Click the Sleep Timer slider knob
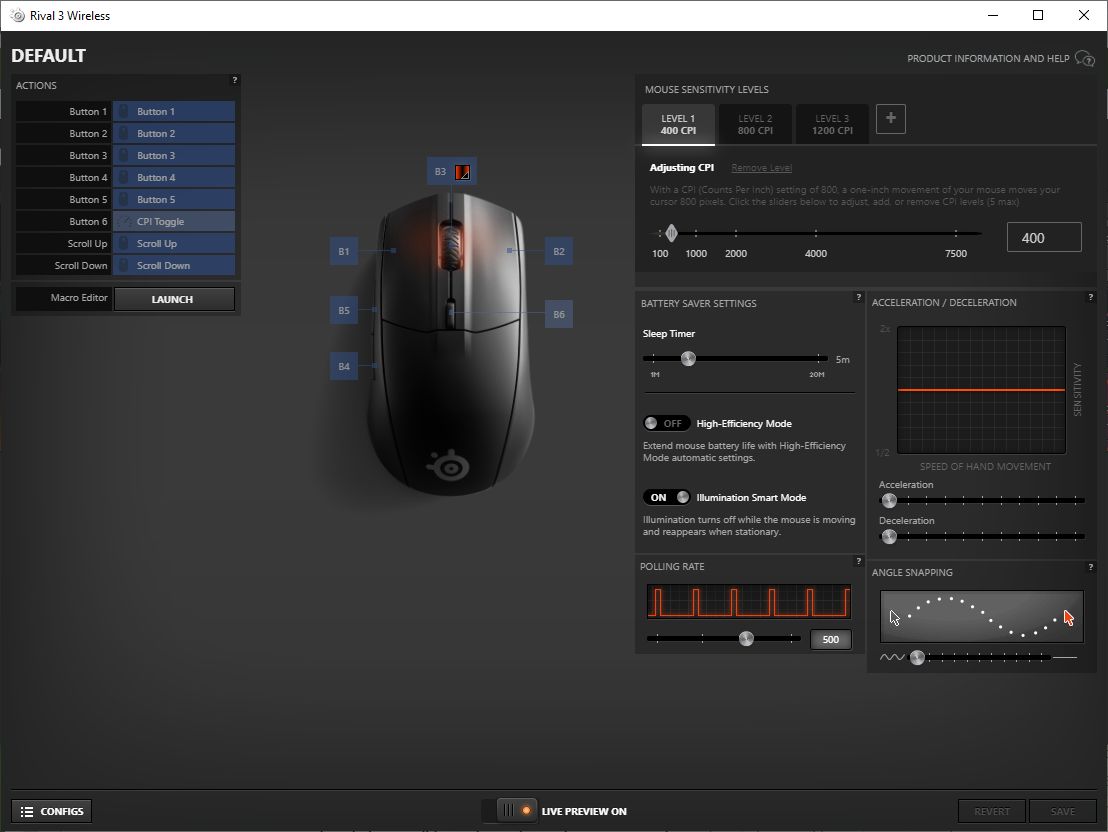 [688, 358]
